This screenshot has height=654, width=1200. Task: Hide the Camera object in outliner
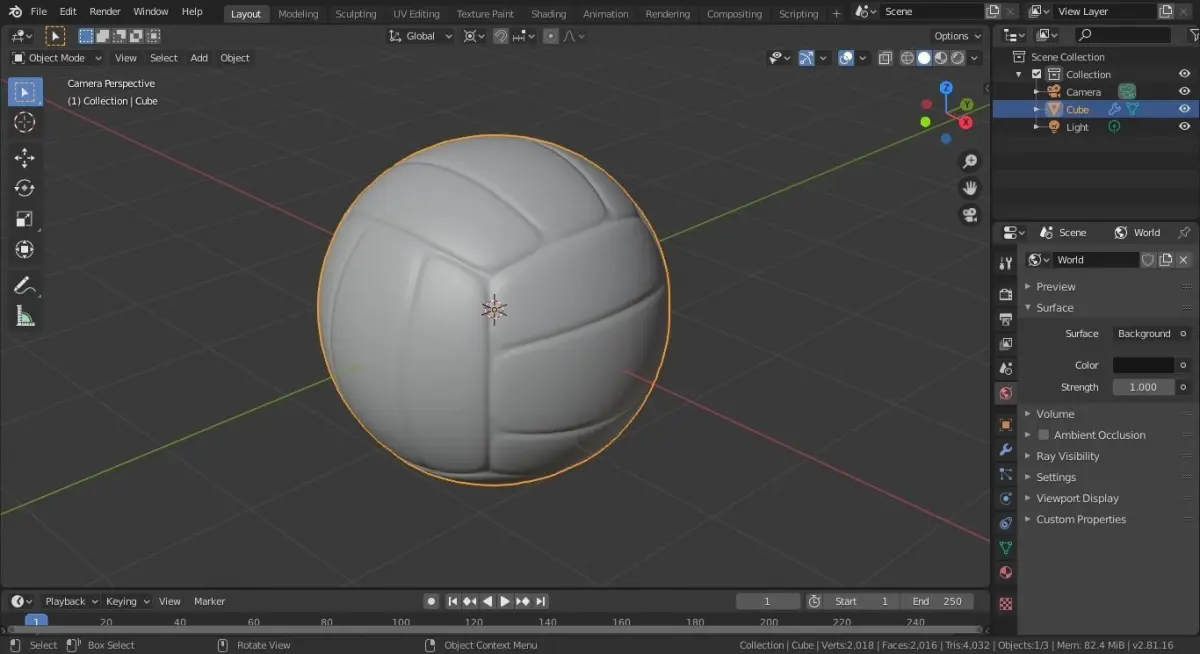coord(1184,92)
